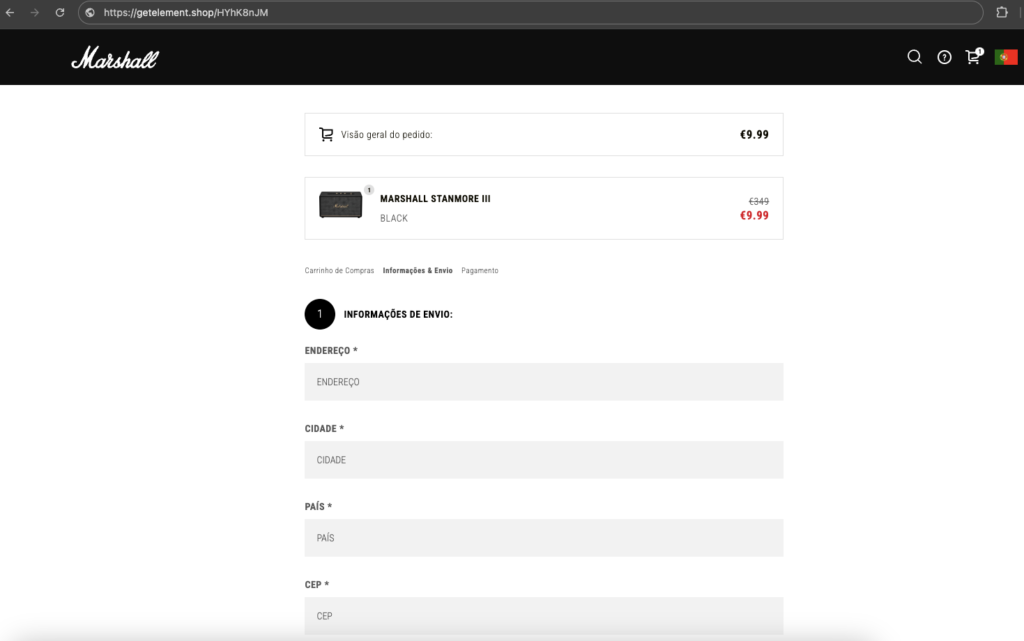Go to Carrinho de Compras step
Image resolution: width=1024 pixels, height=641 pixels.
(339, 270)
